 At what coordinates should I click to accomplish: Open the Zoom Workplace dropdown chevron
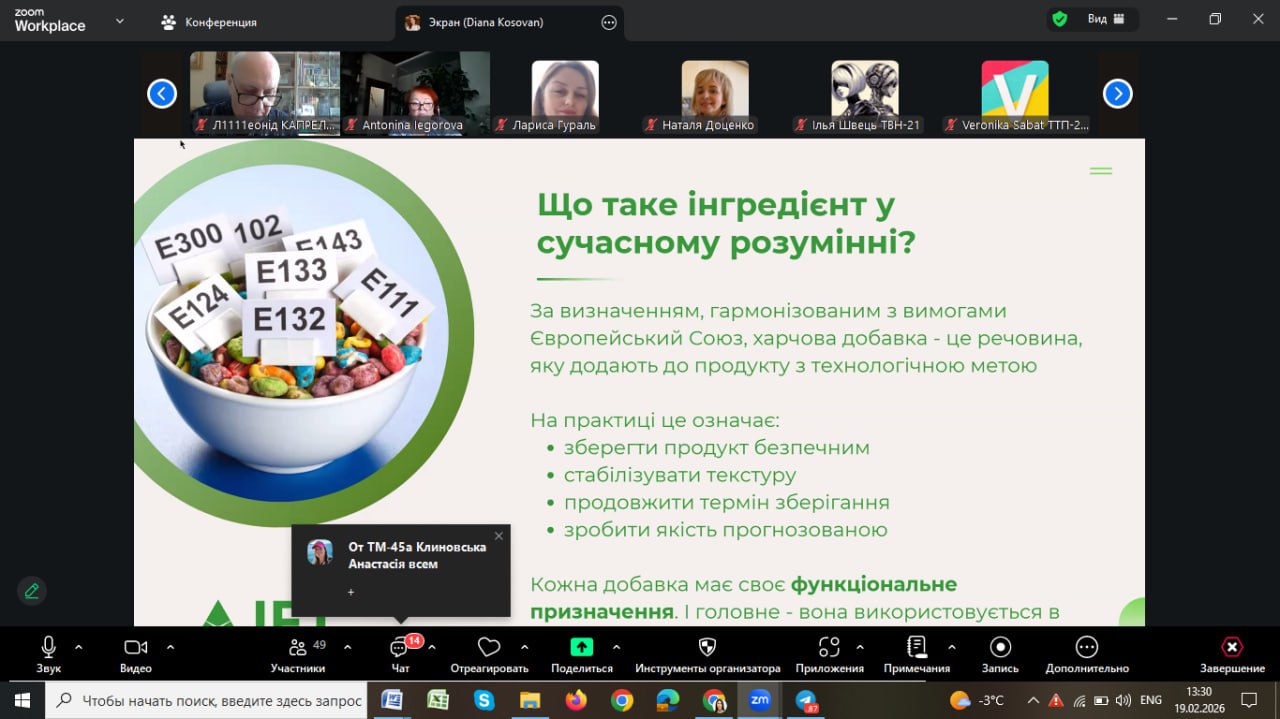[x=120, y=20]
